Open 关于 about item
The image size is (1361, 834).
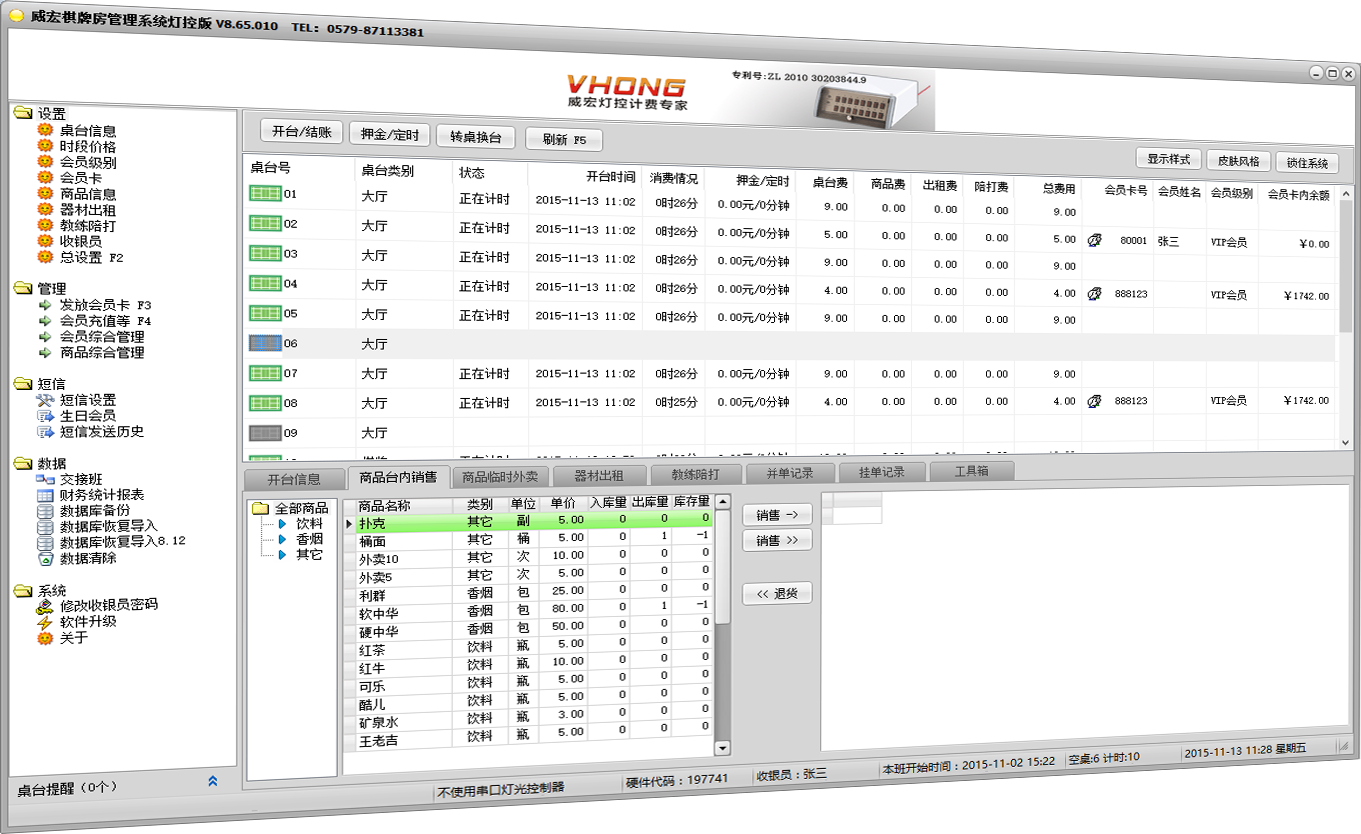coord(74,637)
